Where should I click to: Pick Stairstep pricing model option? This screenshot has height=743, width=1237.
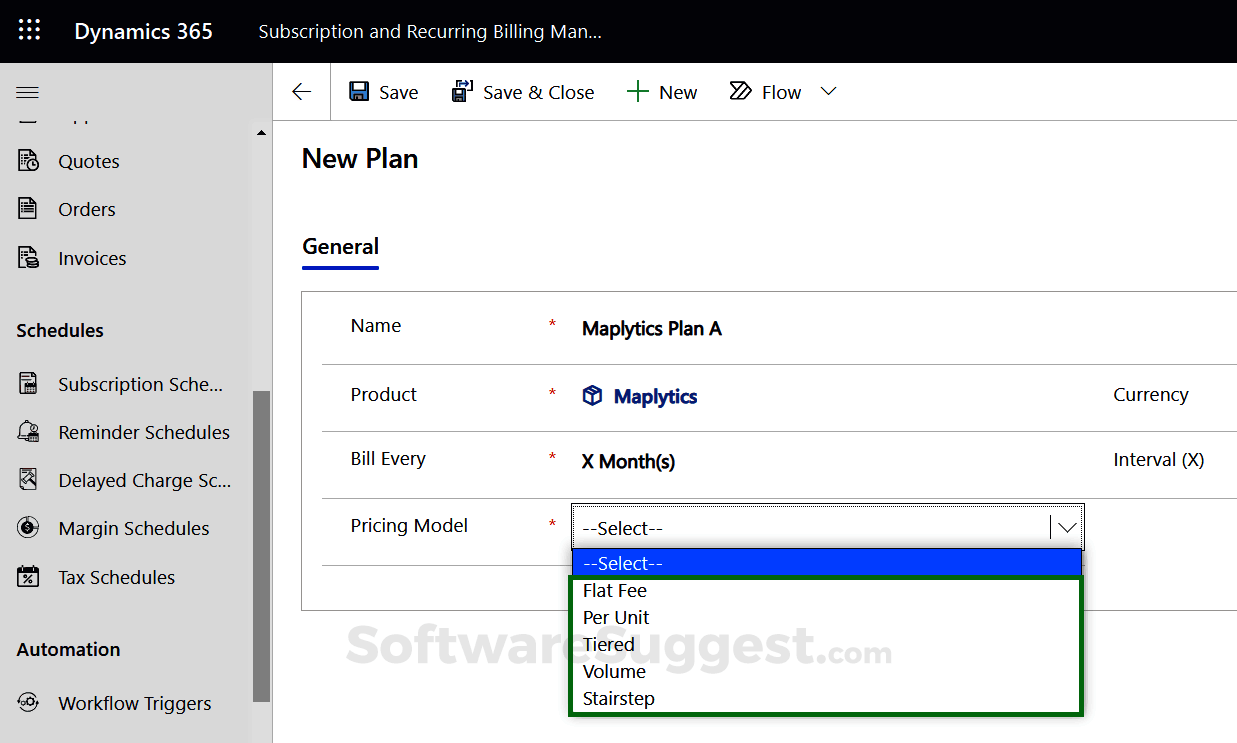tap(619, 699)
